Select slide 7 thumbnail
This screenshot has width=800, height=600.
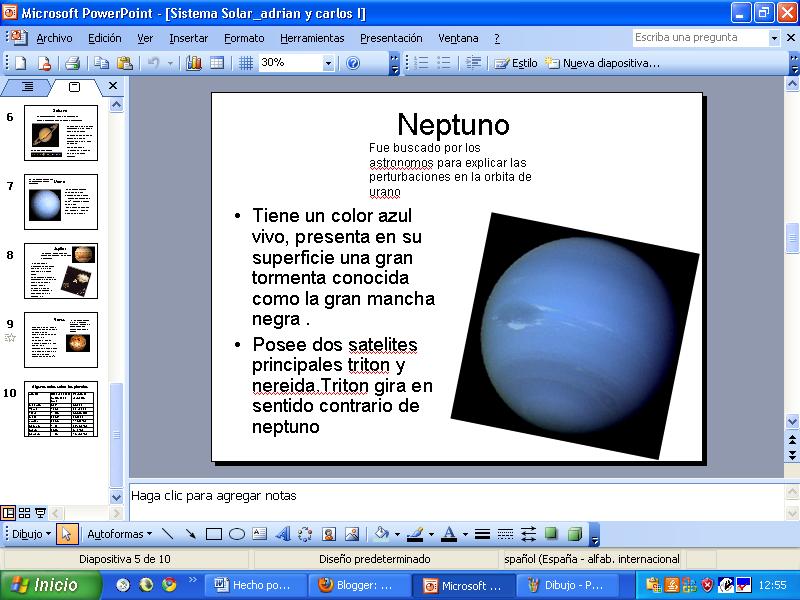pos(61,202)
